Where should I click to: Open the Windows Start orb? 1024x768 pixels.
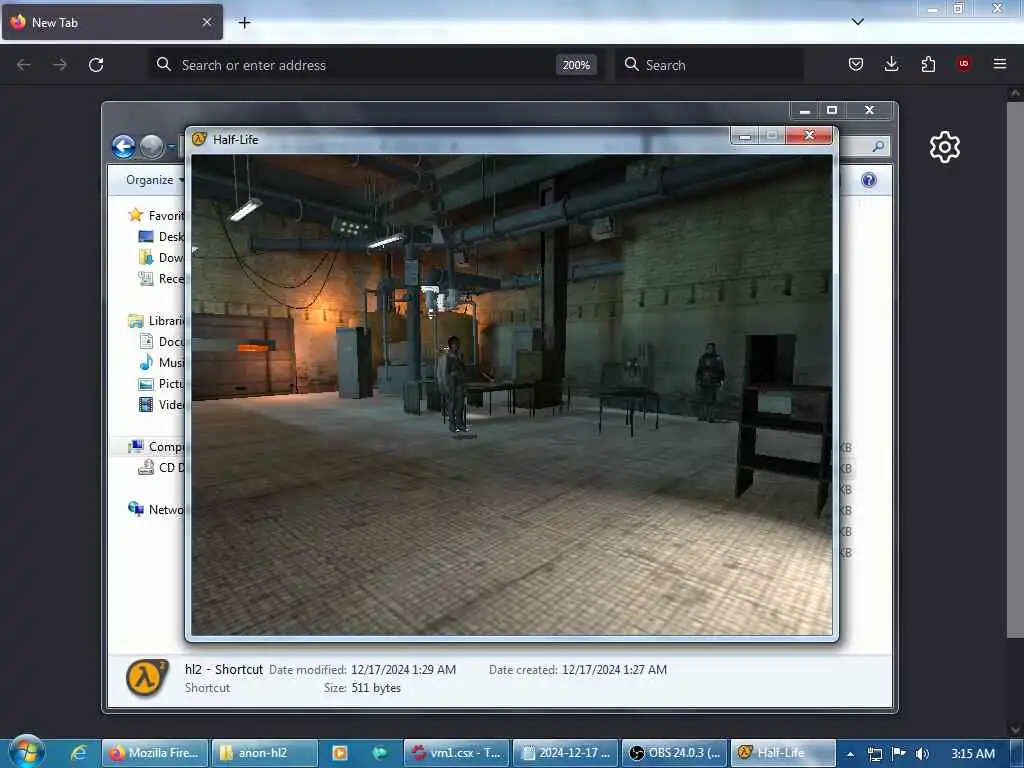(x=27, y=752)
